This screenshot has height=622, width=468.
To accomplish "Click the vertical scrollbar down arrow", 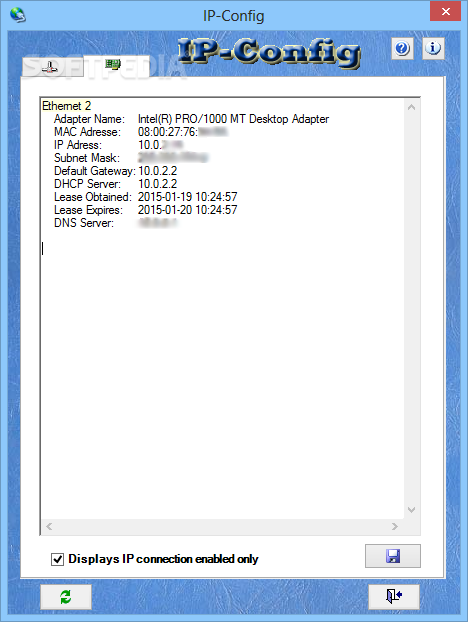I will [x=412, y=510].
